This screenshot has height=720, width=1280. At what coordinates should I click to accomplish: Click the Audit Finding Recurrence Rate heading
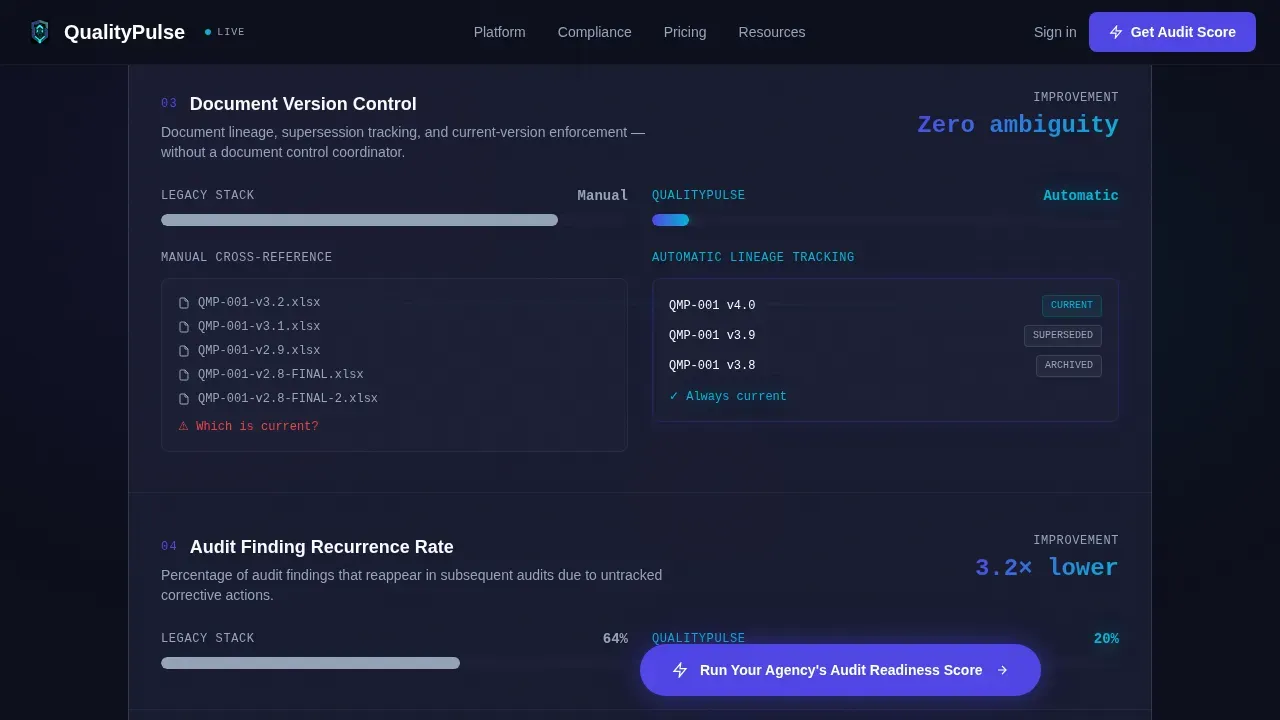click(322, 547)
